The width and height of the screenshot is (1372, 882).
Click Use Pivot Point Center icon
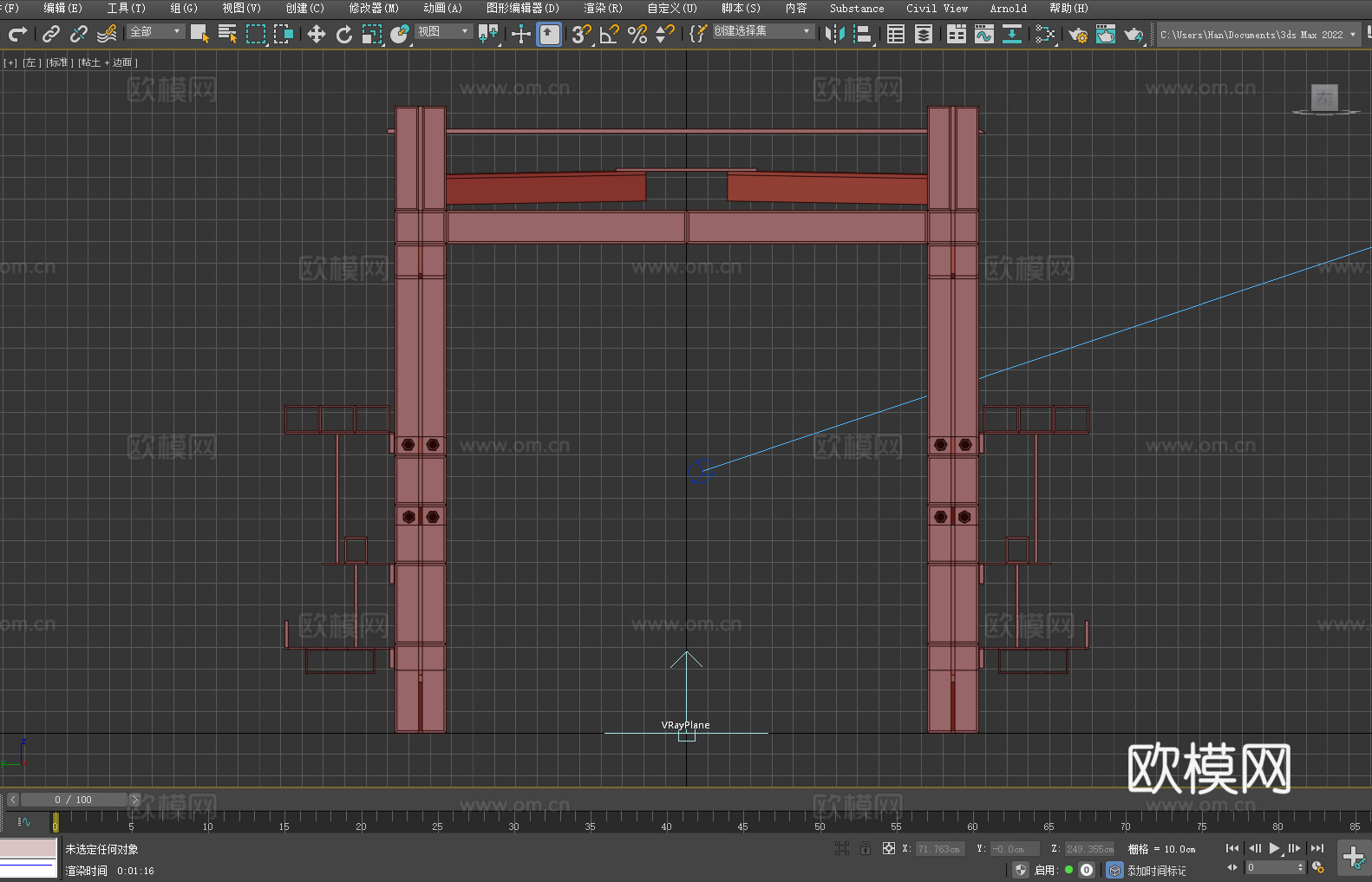[x=488, y=34]
